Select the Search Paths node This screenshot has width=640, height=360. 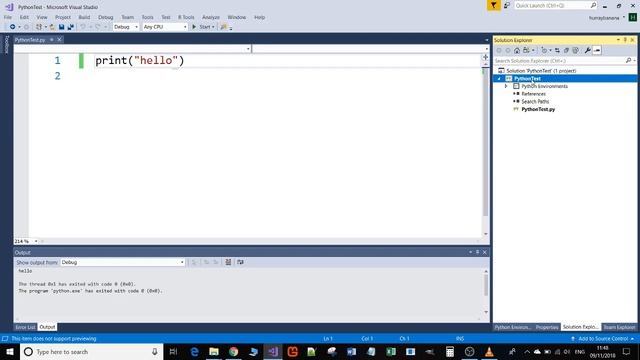[x=535, y=101]
